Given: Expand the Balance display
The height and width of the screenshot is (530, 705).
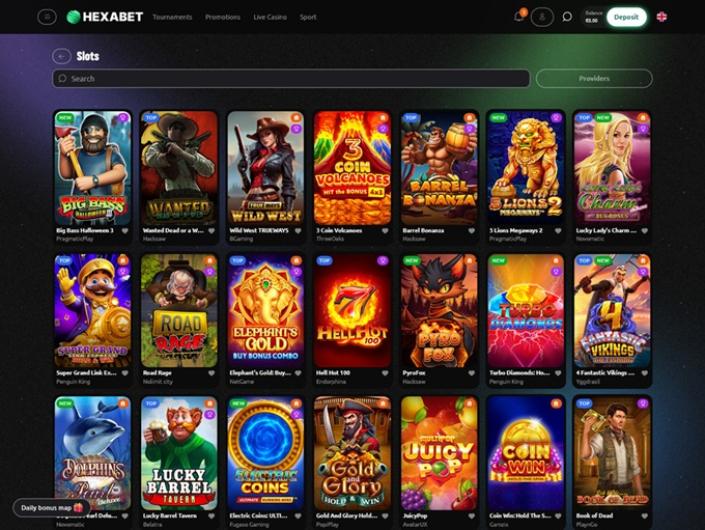Looking at the screenshot, I should (593, 17).
